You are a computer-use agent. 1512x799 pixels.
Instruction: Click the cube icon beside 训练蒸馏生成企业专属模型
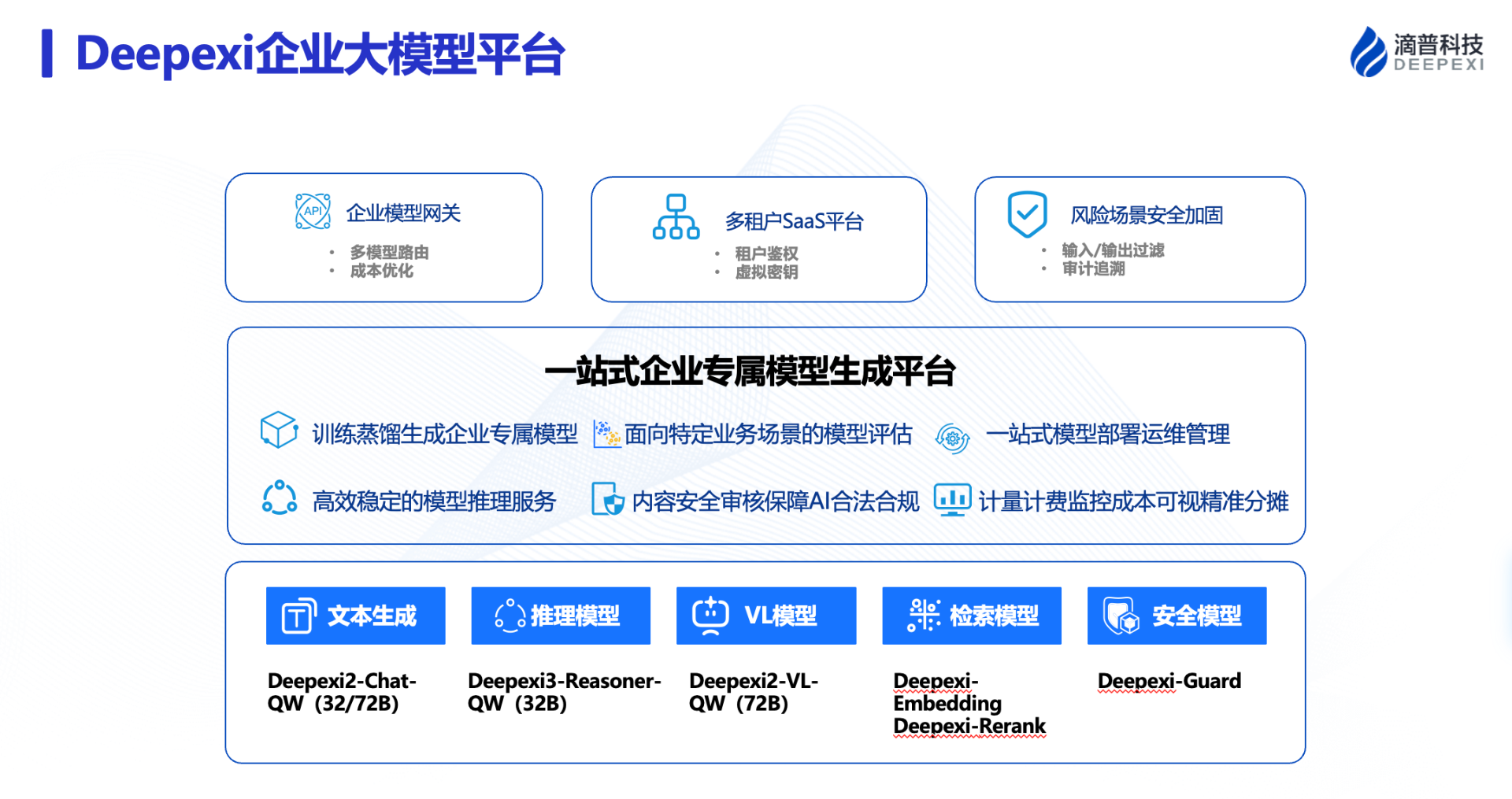[279, 430]
